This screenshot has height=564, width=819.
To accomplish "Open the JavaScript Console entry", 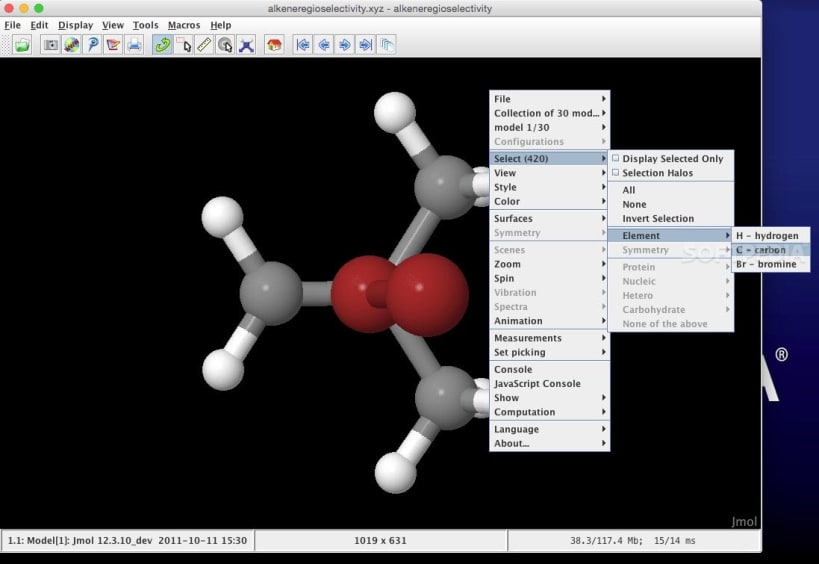I will click(x=537, y=384).
